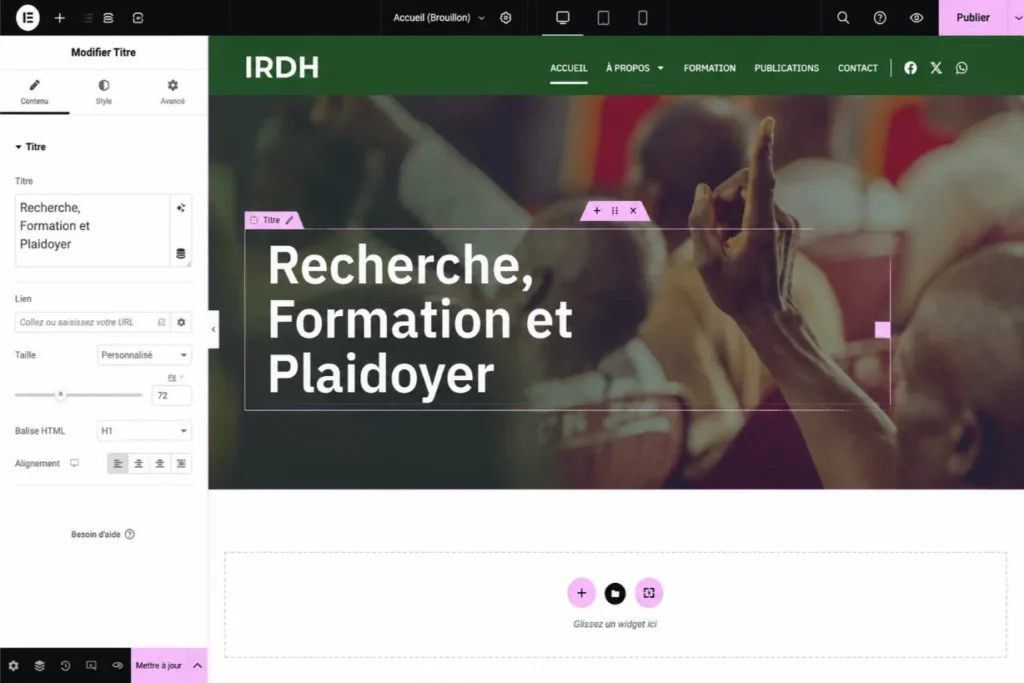Click the heading text Recherche, Formation et Plaidoyer
The width and height of the screenshot is (1024, 683).
(420, 319)
